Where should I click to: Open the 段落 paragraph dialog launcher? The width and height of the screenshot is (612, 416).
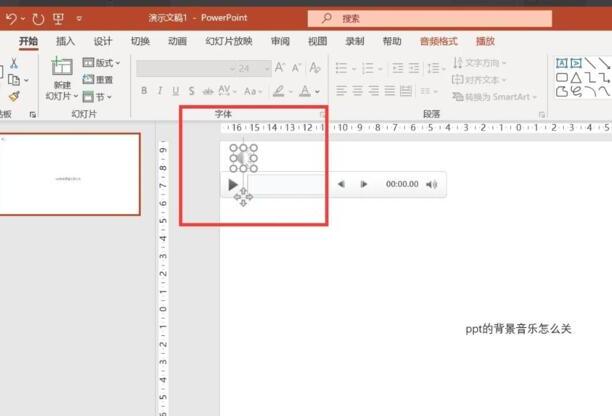coord(542,115)
